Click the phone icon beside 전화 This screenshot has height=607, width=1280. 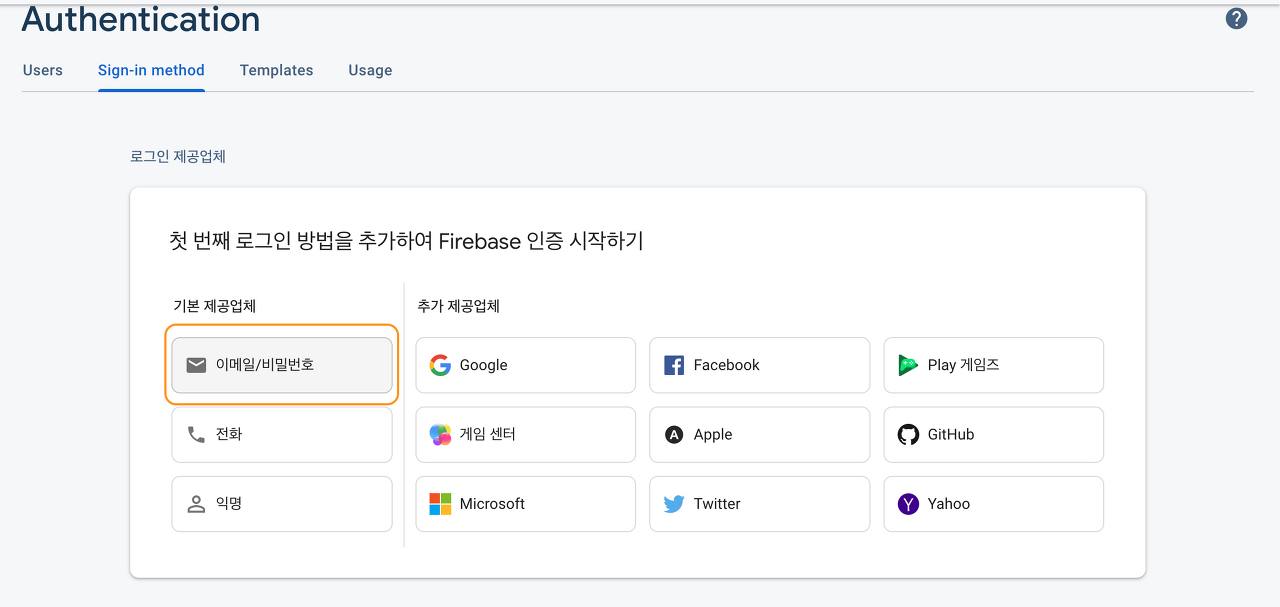(x=196, y=434)
